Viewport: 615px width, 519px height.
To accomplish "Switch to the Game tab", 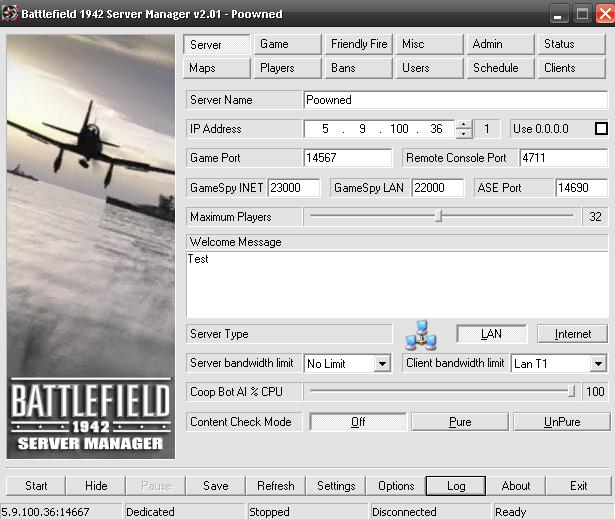I will 287,44.
